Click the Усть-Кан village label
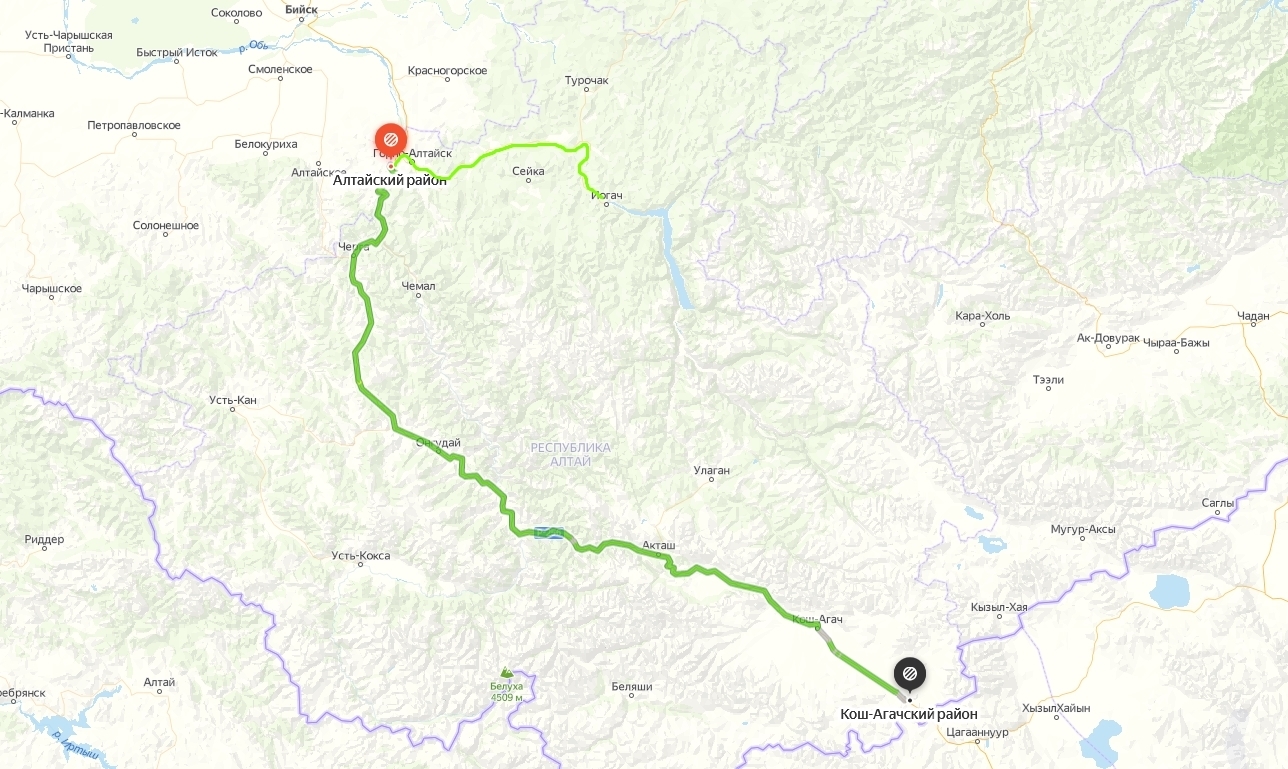 [x=233, y=400]
